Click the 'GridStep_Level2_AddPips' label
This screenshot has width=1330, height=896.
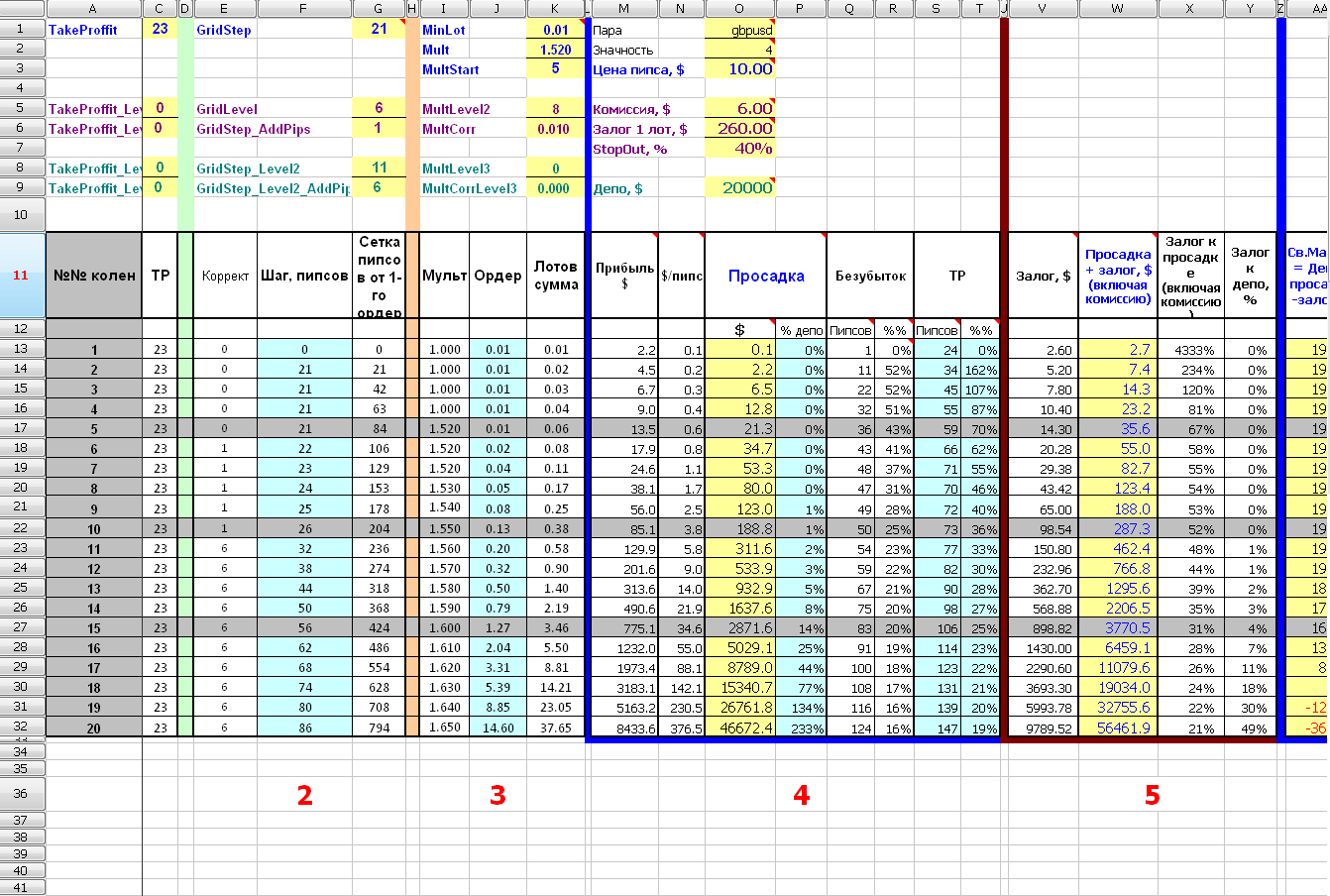[274, 188]
